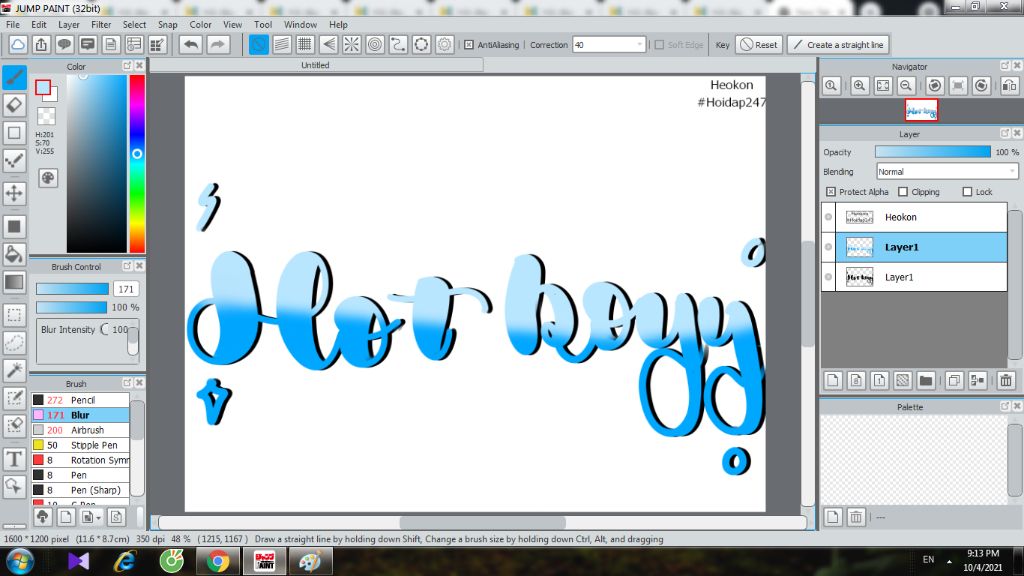The height and width of the screenshot is (576, 1024).
Task: Select the rectangular Select tool
Action: point(14,315)
